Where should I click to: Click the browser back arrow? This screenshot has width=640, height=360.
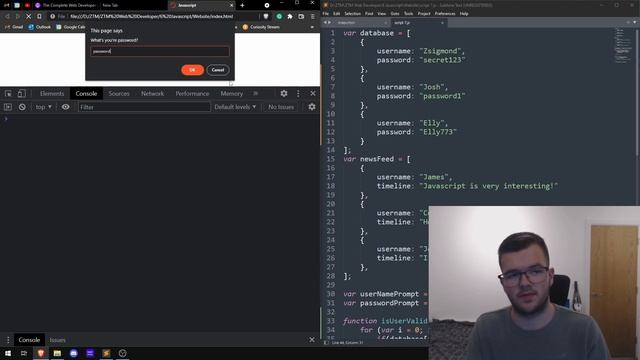[x=7, y=16]
